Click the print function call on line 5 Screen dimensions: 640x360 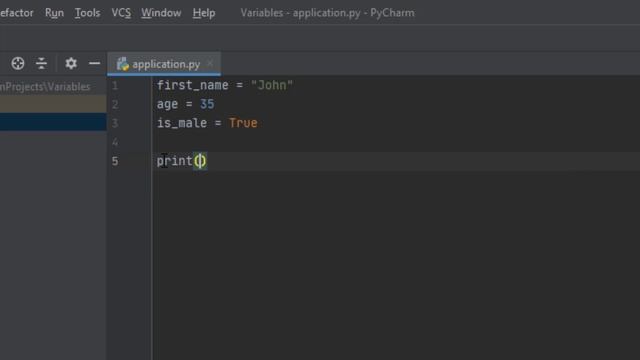click(x=175, y=161)
